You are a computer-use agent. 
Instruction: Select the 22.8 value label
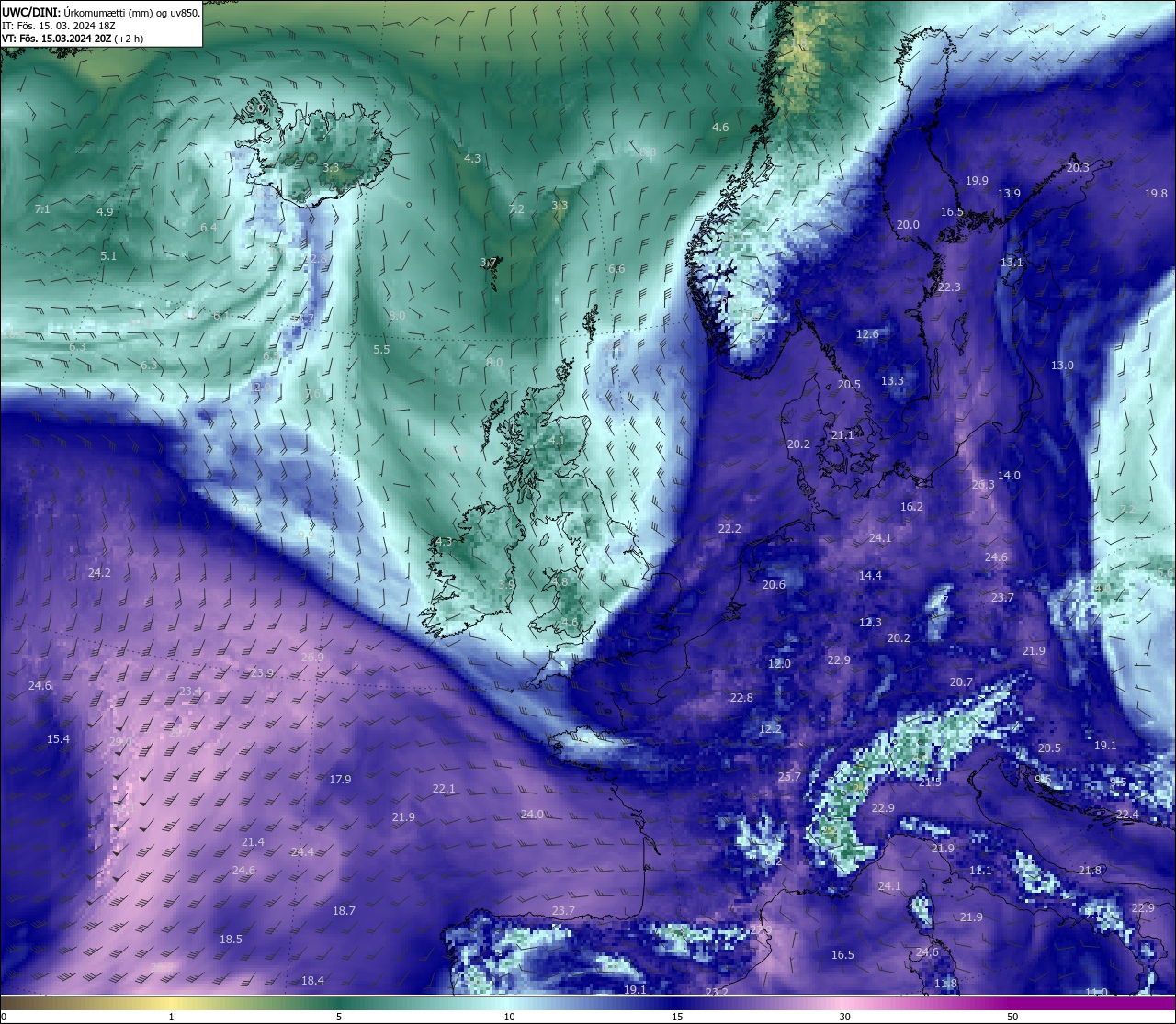click(741, 697)
